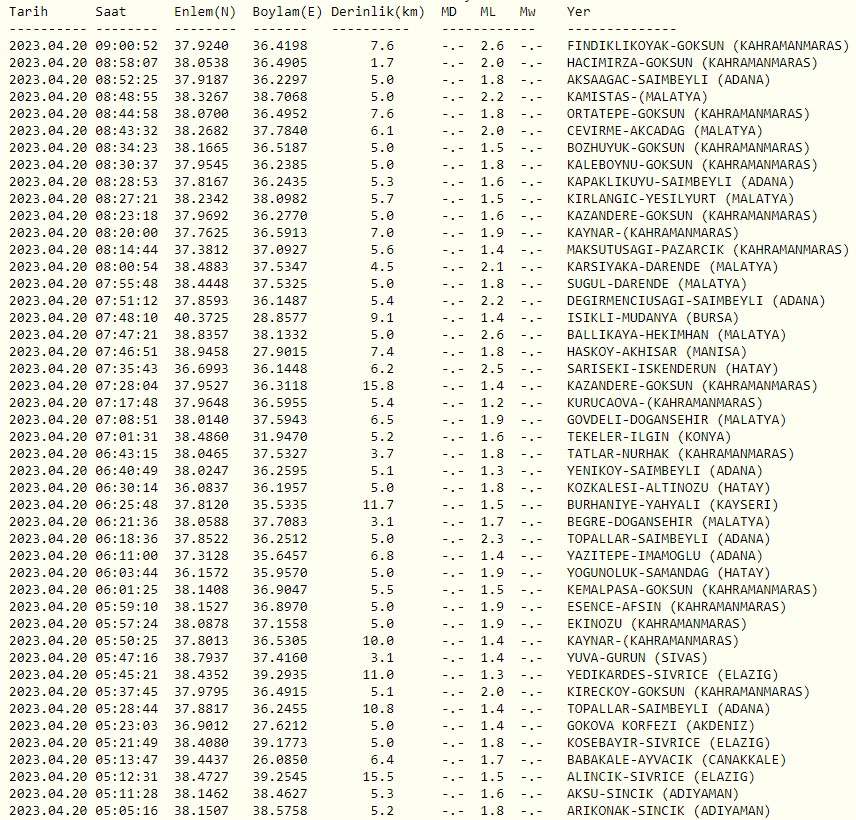Click depth value 15.8
The image size is (856, 820).
click(378, 385)
